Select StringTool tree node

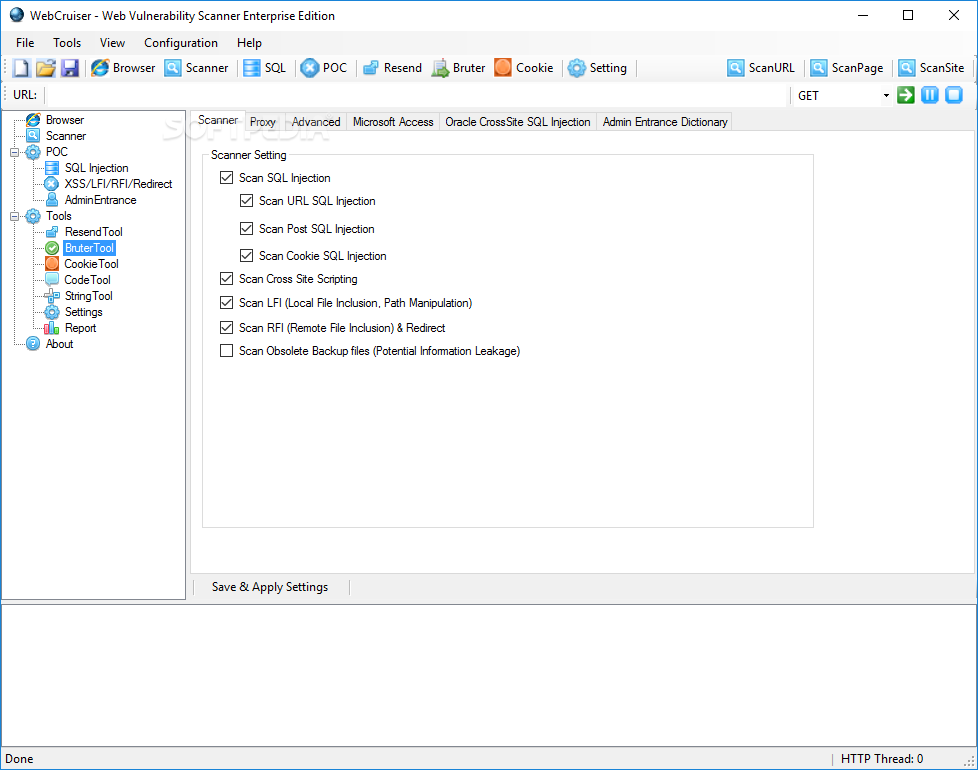point(89,296)
